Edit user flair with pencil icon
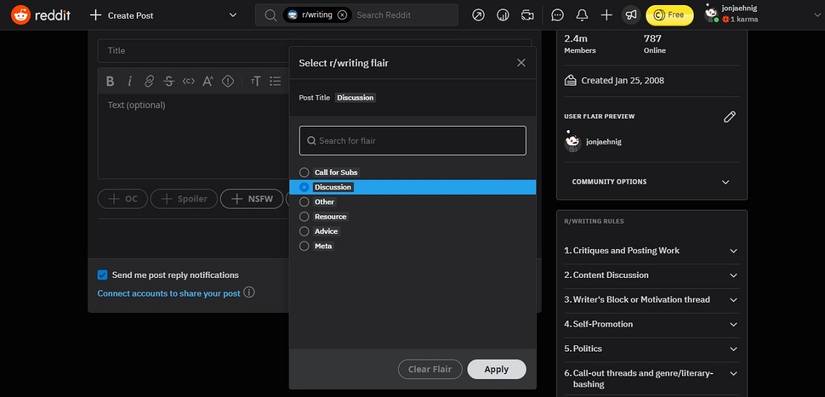 729,117
